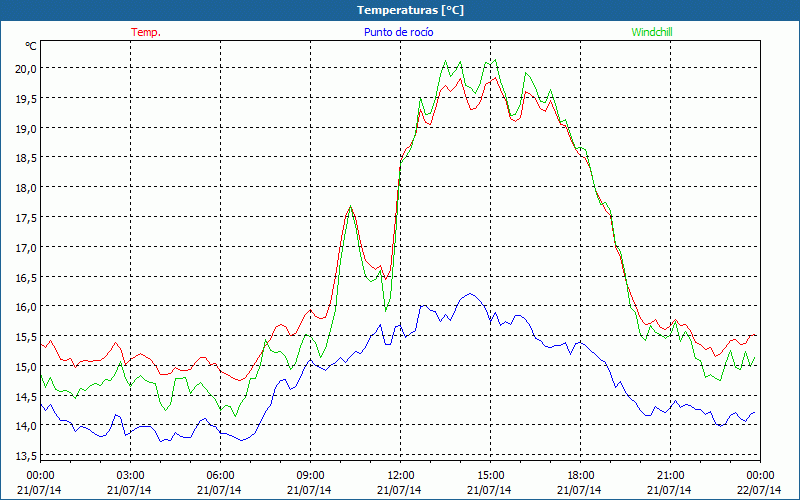Click the Temperaturas [°C] chart title

410,10
